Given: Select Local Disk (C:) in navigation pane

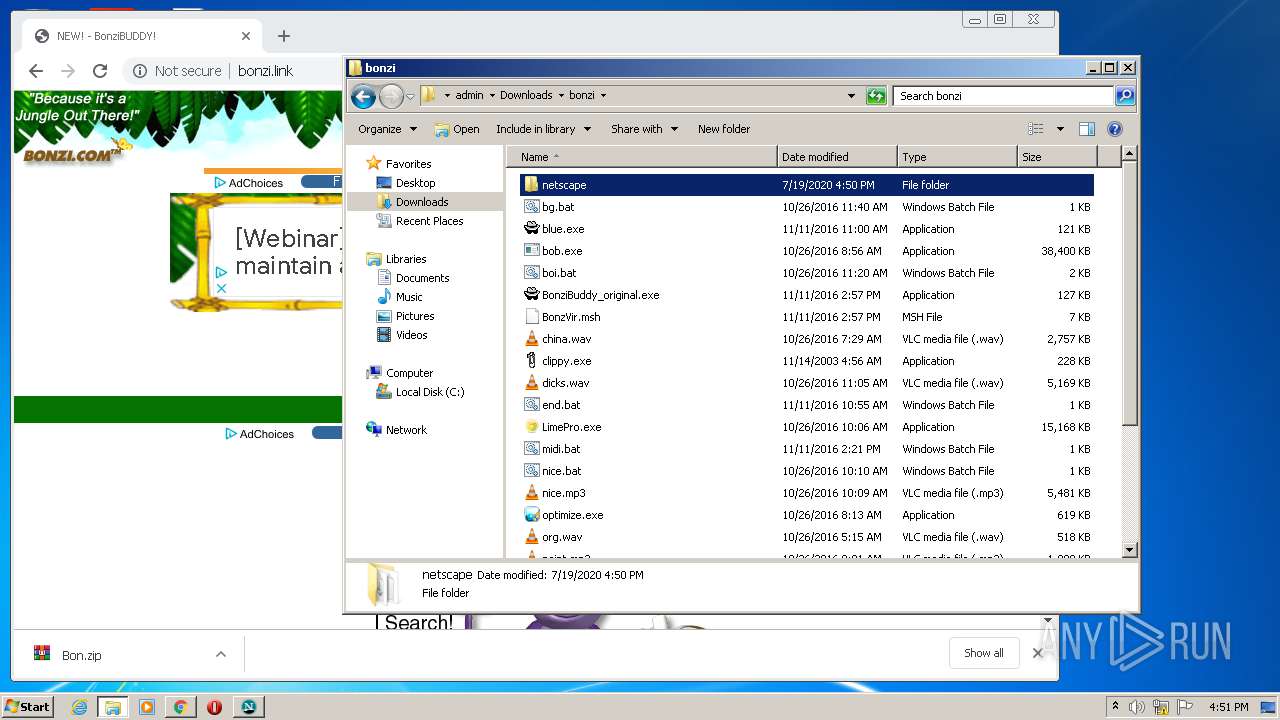Looking at the screenshot, I should [x=429, y=392].
